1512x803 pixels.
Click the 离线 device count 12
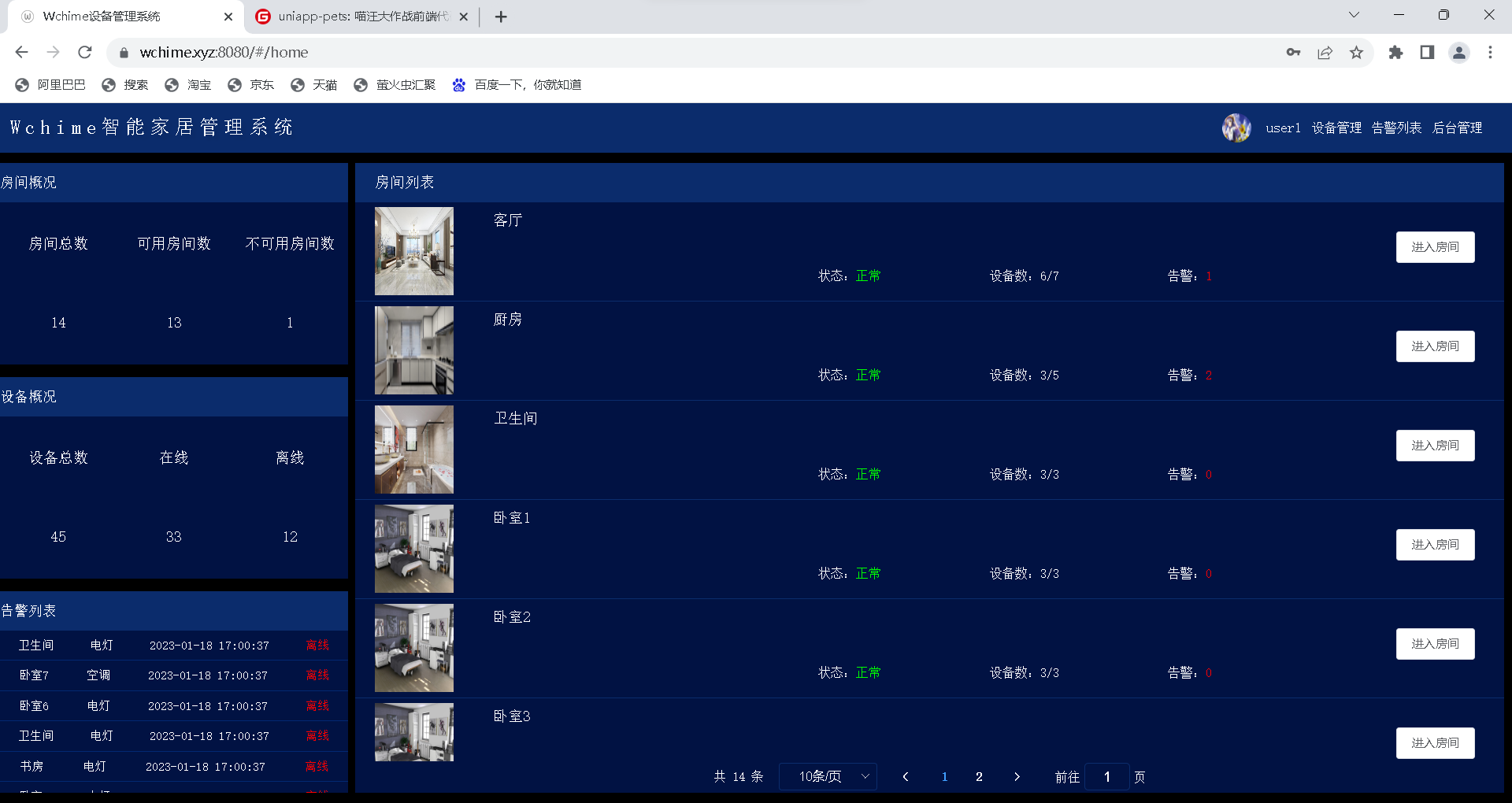290,537
